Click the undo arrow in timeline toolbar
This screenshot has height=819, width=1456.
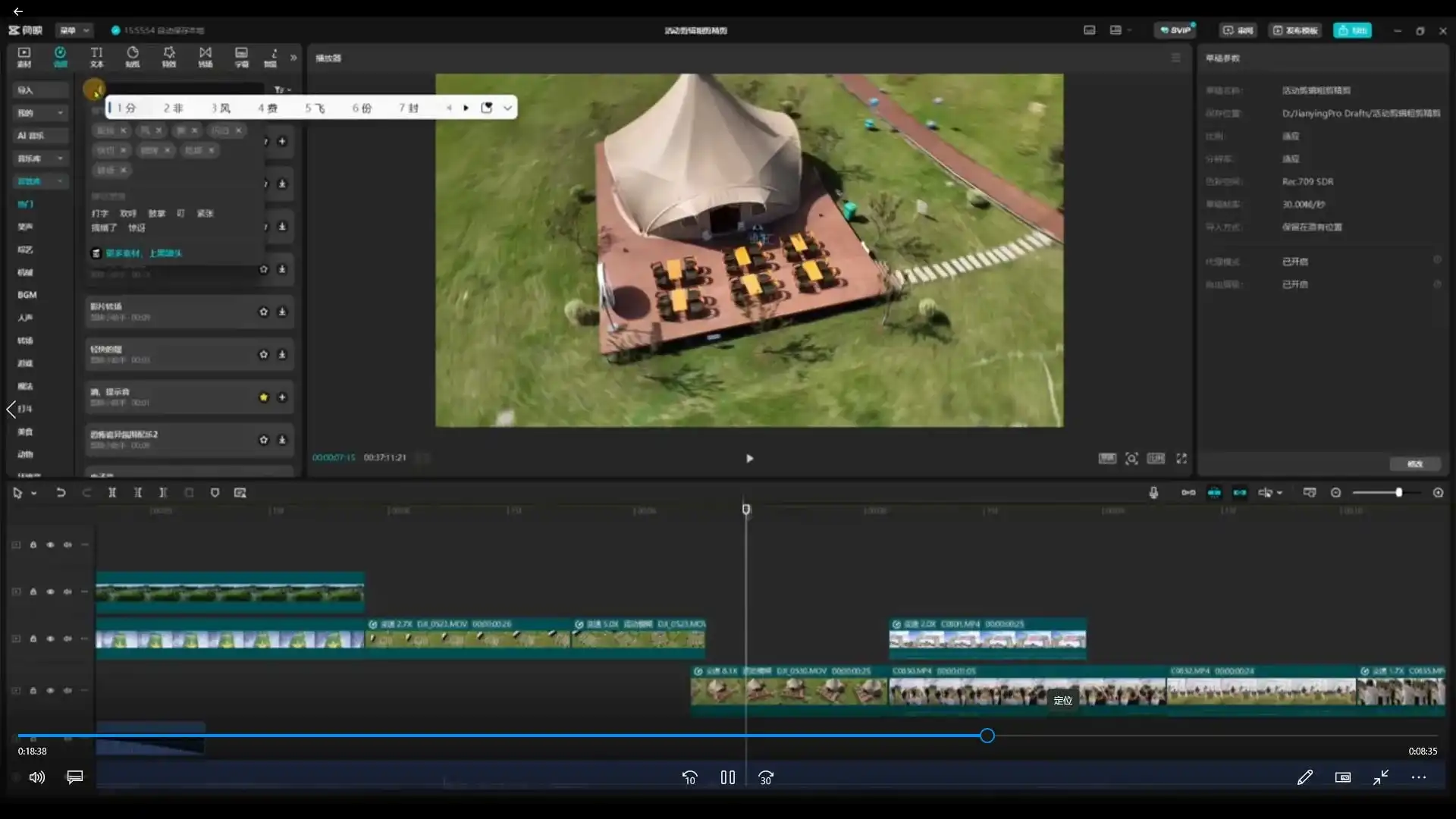pos(61,493)
